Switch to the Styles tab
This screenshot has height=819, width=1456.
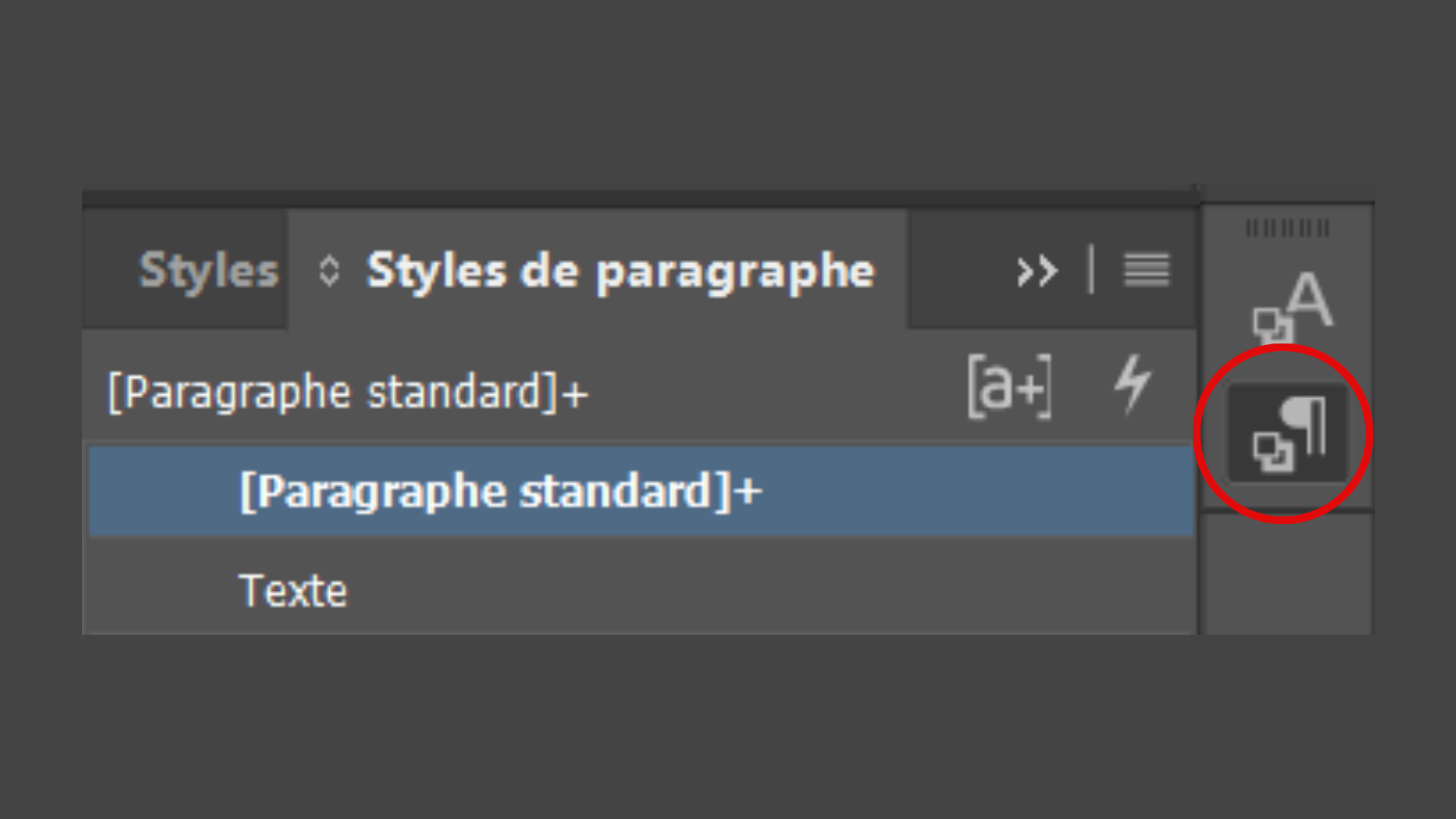pos(209,271)
